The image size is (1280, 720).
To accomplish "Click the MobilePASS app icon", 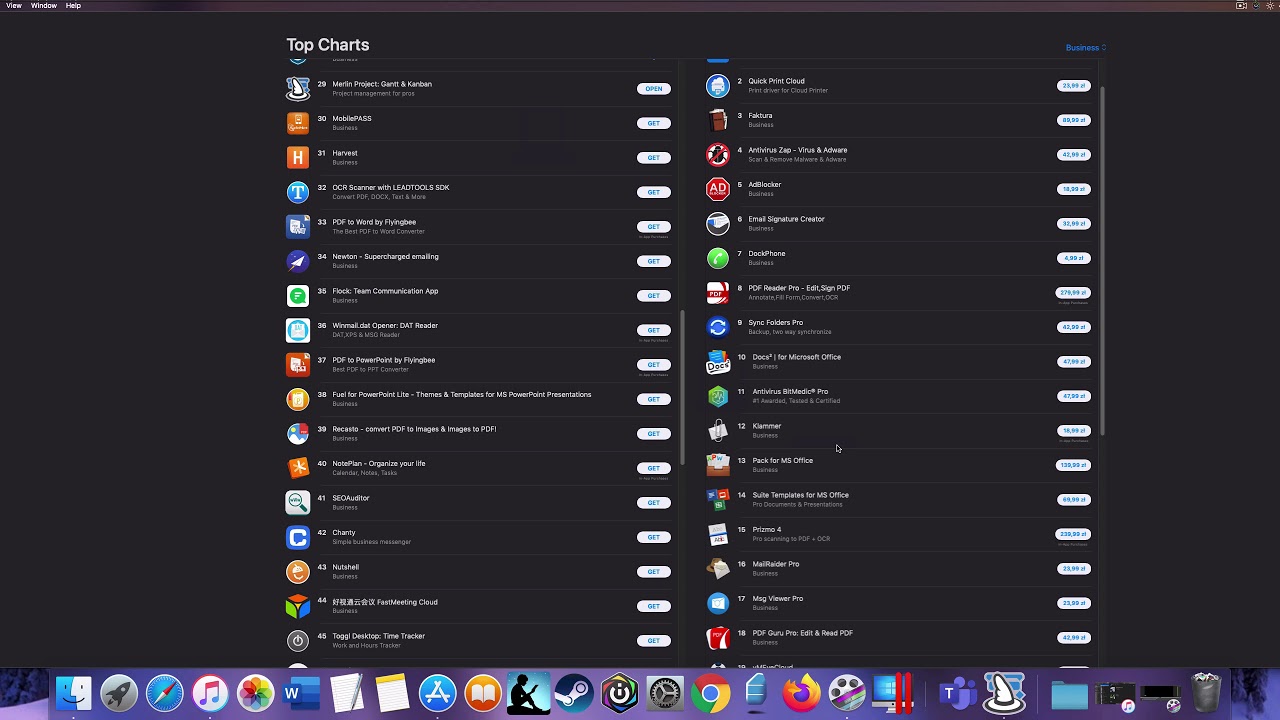I will point(298,123).
